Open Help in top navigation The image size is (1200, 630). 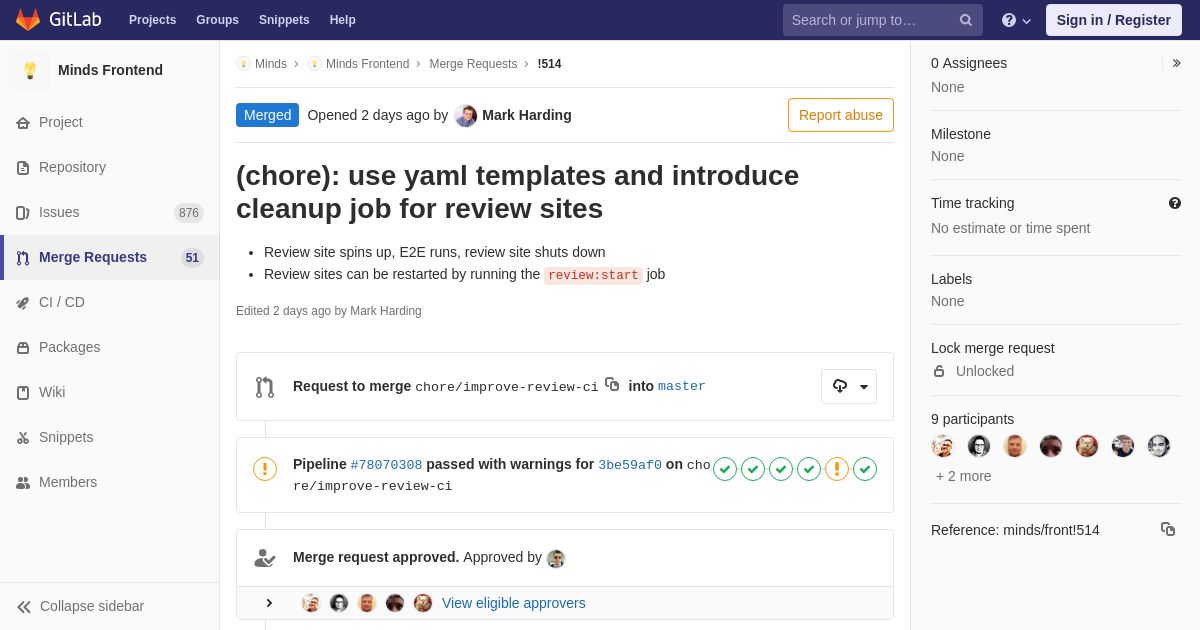(x=343, y=20)
